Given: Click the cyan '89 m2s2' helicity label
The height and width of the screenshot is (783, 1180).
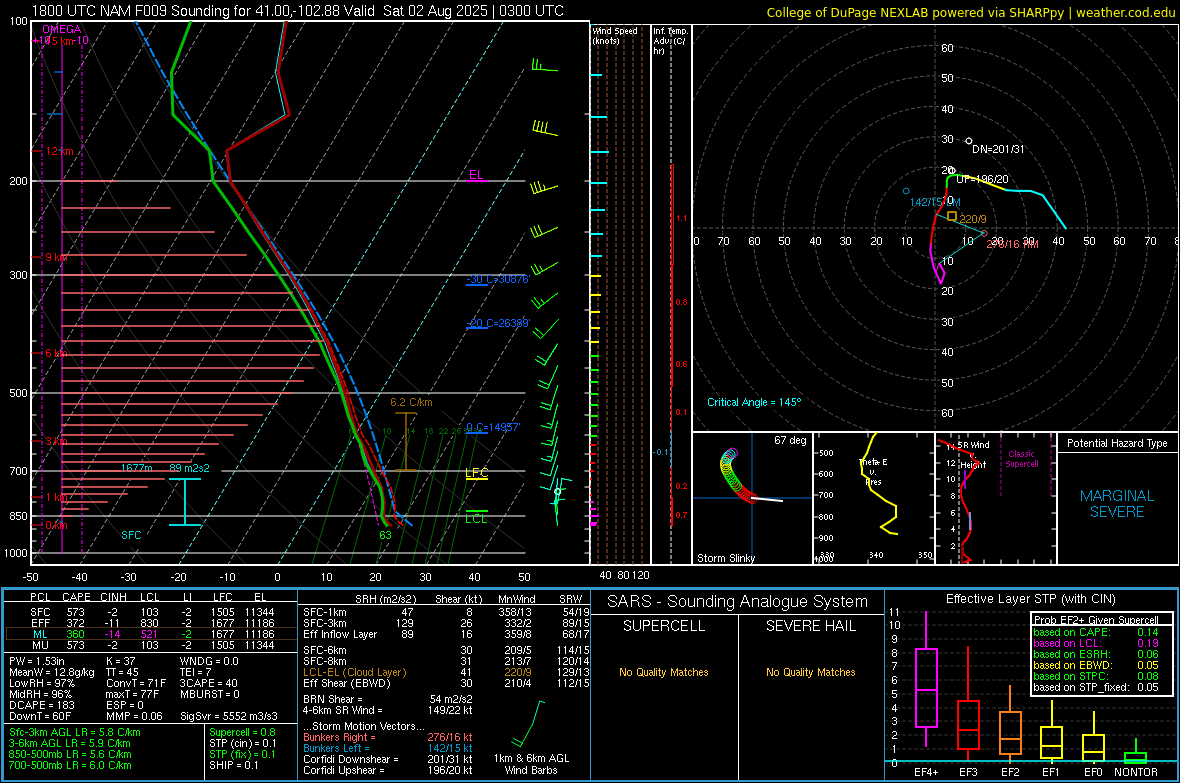Looking at the screenshot, I should [x=189, y=468].
